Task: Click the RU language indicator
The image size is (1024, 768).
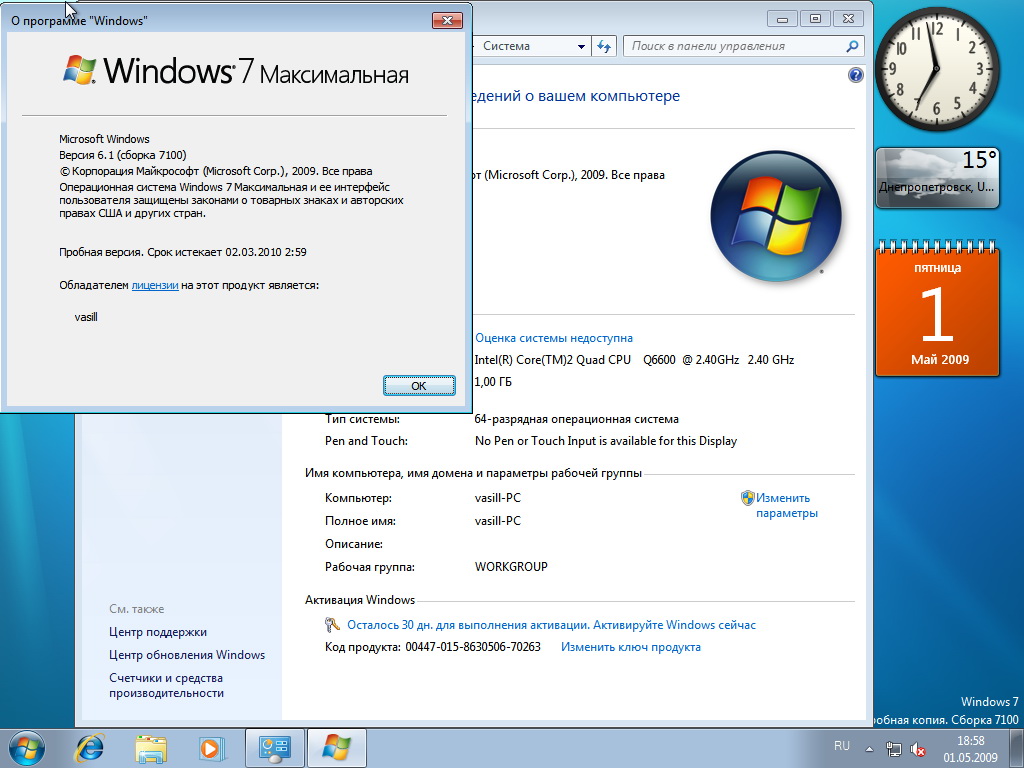Action: [x=842, y=746]
